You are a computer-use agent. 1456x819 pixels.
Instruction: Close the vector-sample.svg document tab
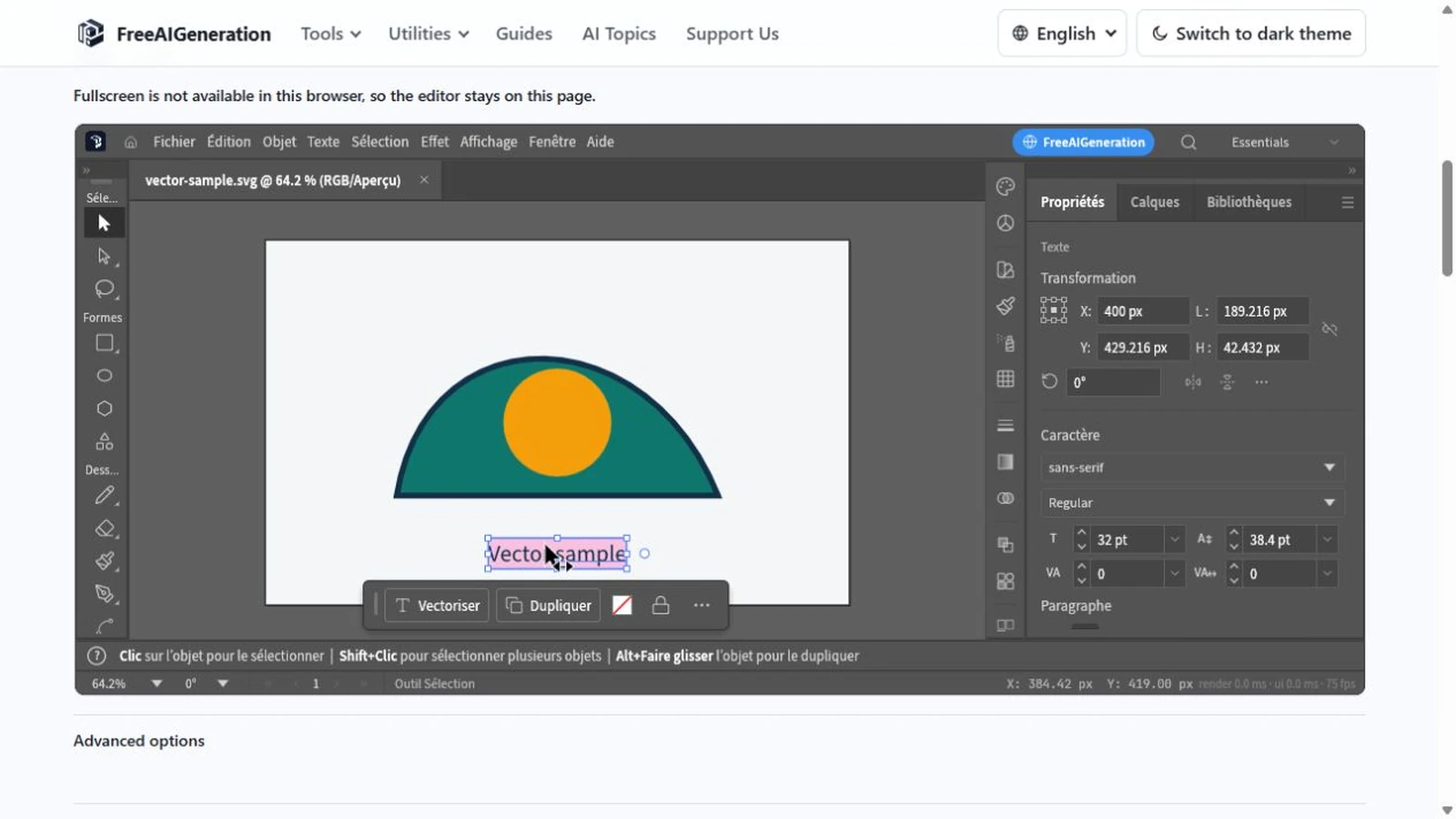(424, 180)
